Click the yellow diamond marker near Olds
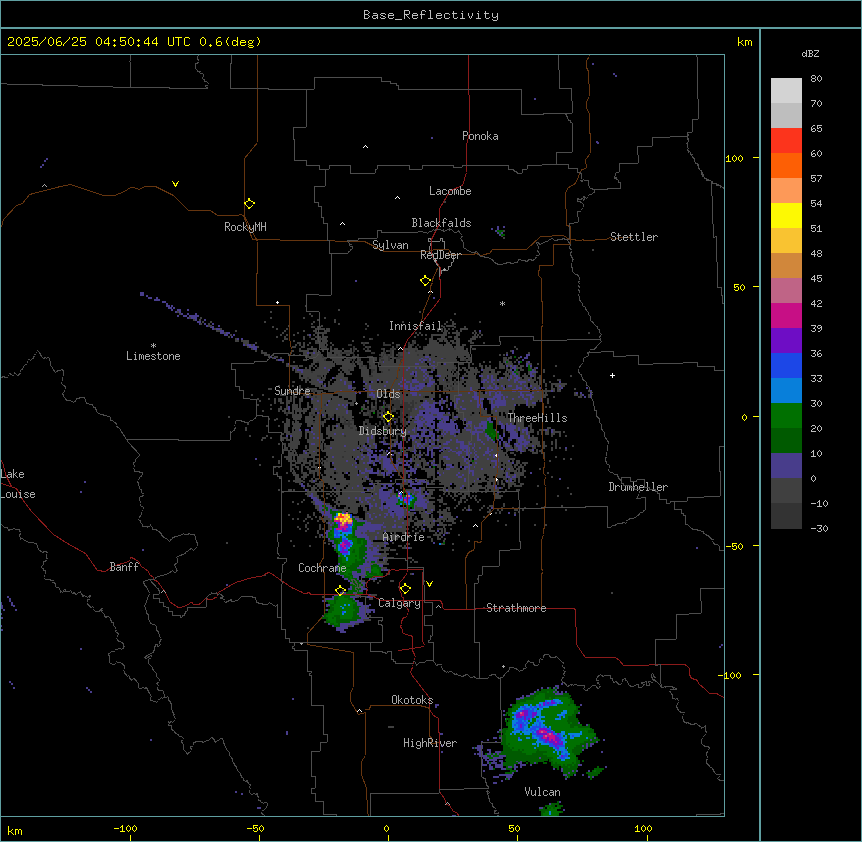Viewport: 862px width, 842px height. pyautogui.click(x=388, y=417)
